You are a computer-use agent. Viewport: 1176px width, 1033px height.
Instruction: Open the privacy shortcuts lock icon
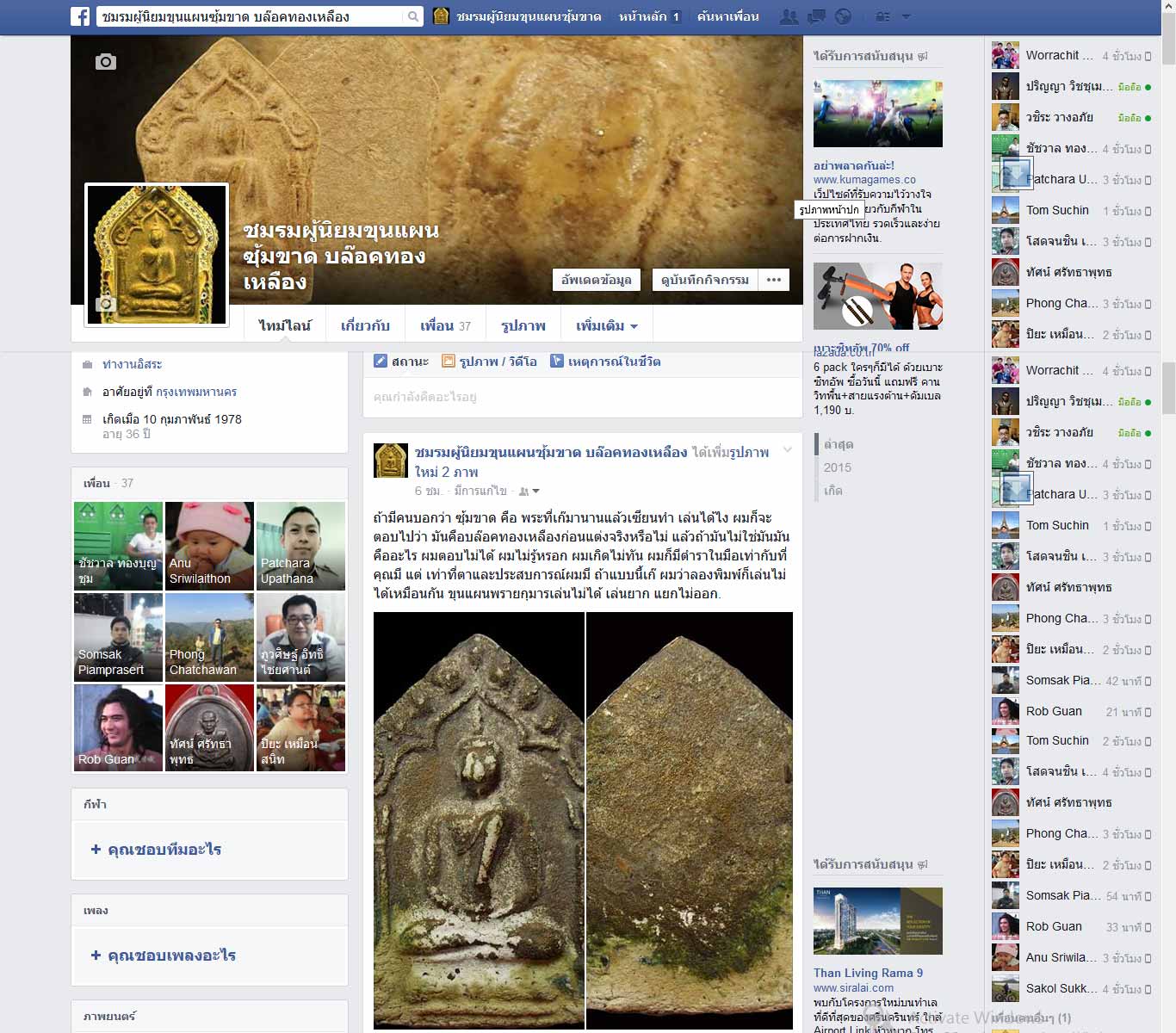pyautogui.click(x=882, y=16)
